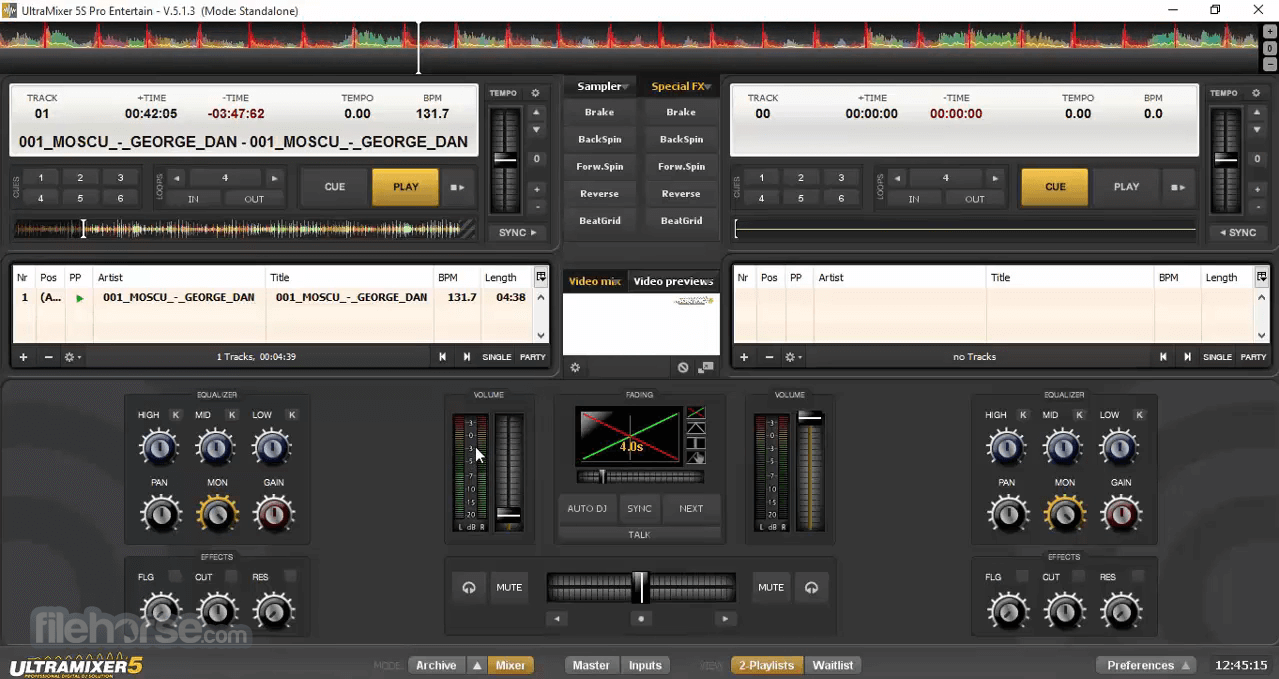The width and height of the screenshot is (1279, 679).
Task: Toggle right equalizer HIGH kill button
Action: pos(1023,415)
